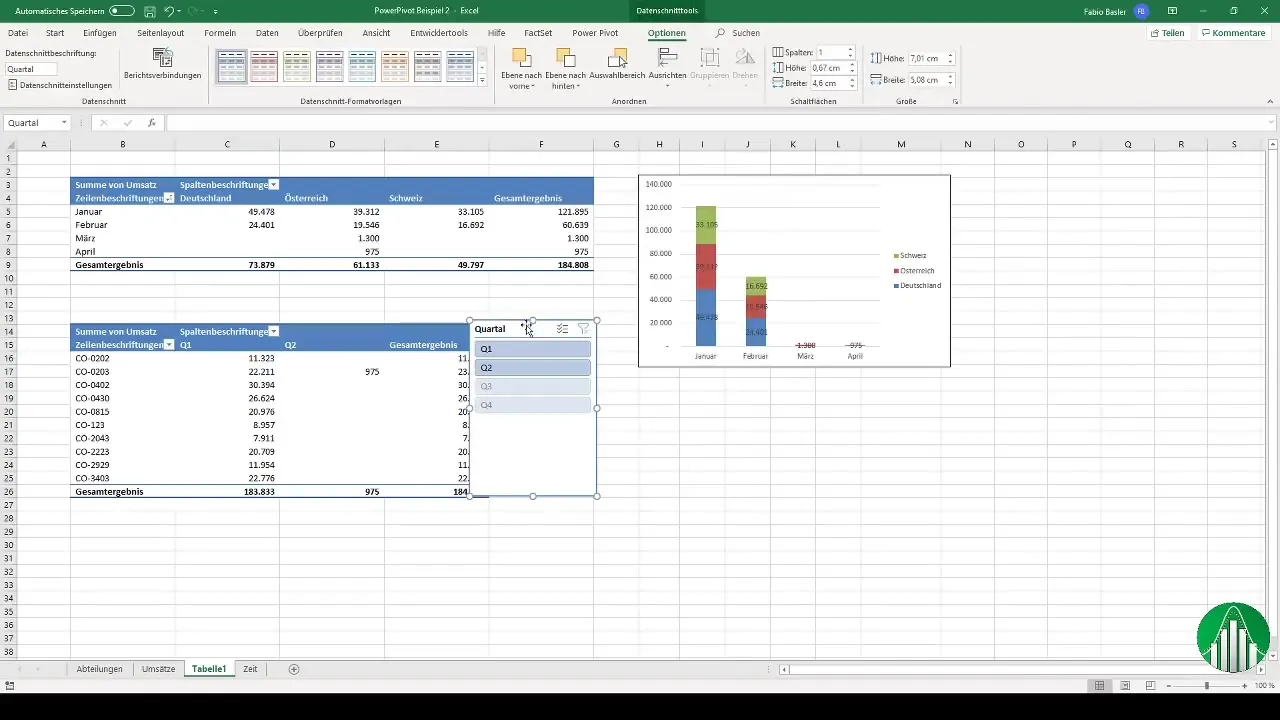Image resolution: width=1280 pixels, height=720 pixels.
Task: Toggle multi-select in Quartal slicer
Action: tap(562, 329)
